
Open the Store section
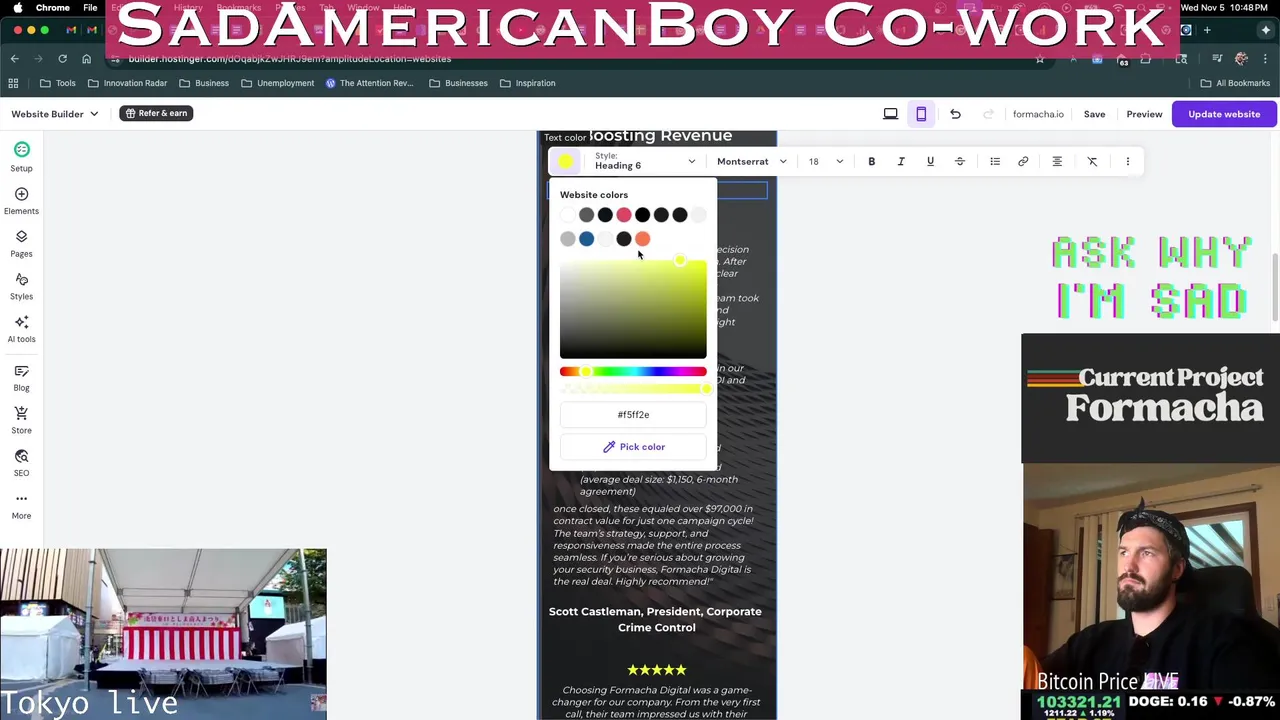(x=21, y=420)
